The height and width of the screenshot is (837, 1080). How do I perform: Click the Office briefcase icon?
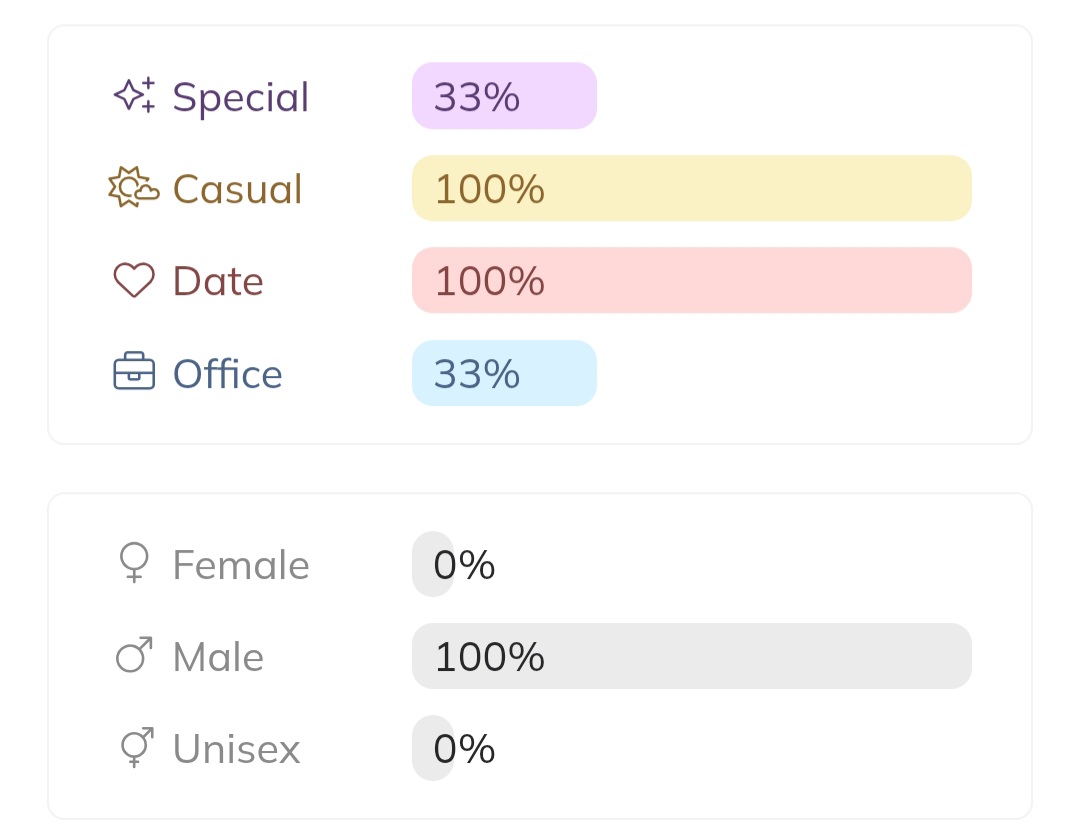click(134, 372)
